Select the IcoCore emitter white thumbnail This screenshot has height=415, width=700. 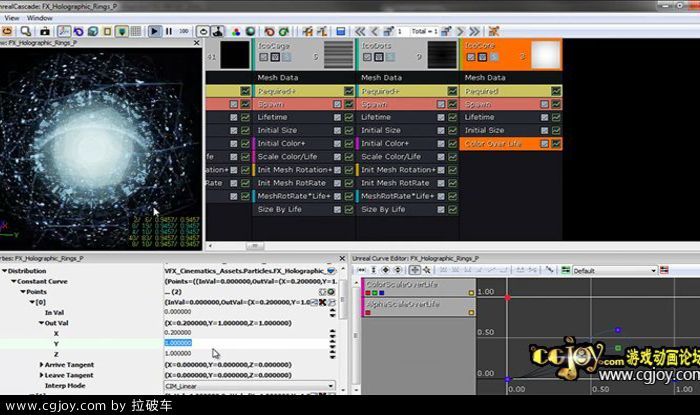[x=546, y=55]
